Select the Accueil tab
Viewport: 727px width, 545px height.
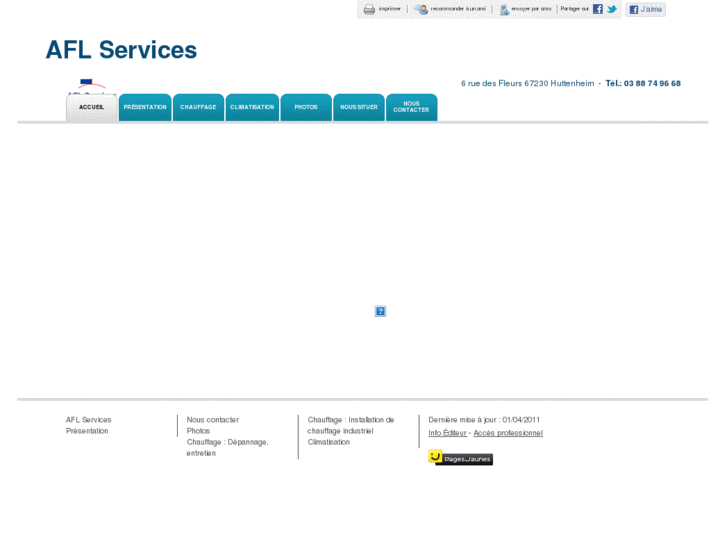point(91,107)
